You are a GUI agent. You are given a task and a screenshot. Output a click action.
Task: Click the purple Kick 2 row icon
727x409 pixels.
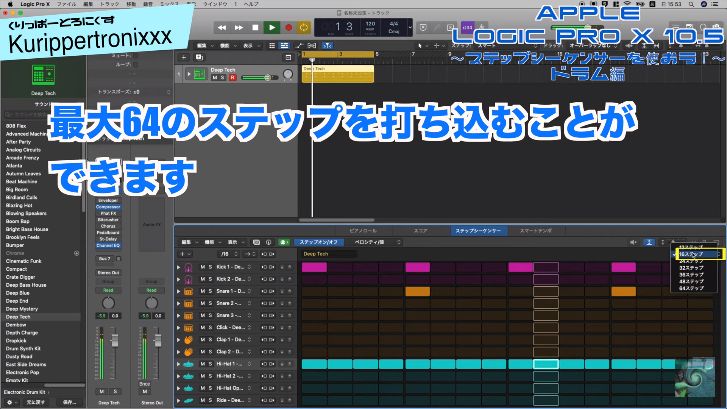188,280
